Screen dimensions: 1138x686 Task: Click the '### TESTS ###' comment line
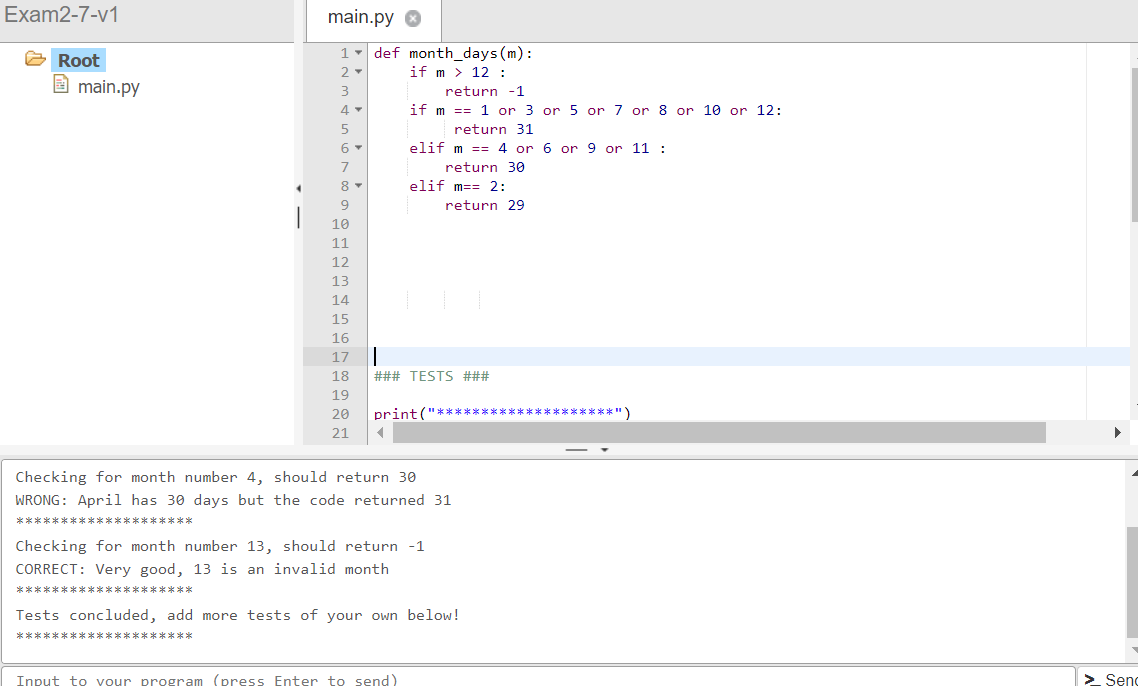431,376
